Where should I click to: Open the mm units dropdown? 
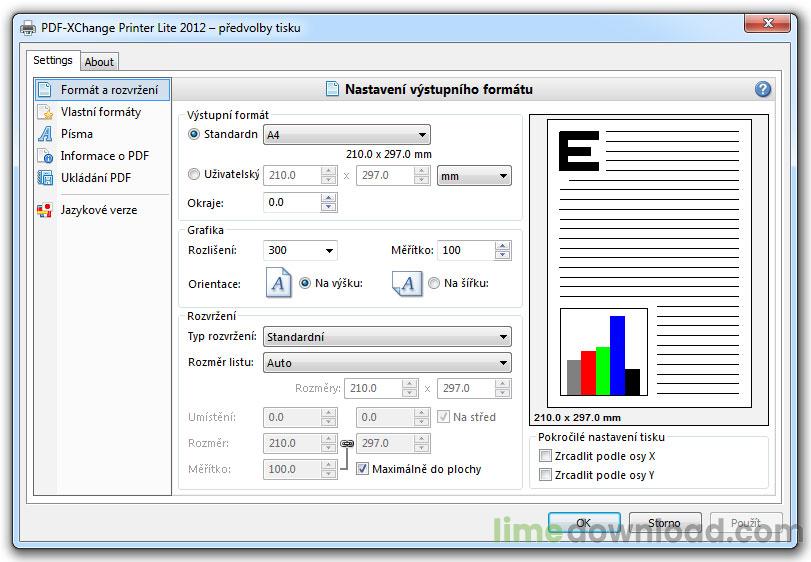pyautogui.click(x=474, y=176)
